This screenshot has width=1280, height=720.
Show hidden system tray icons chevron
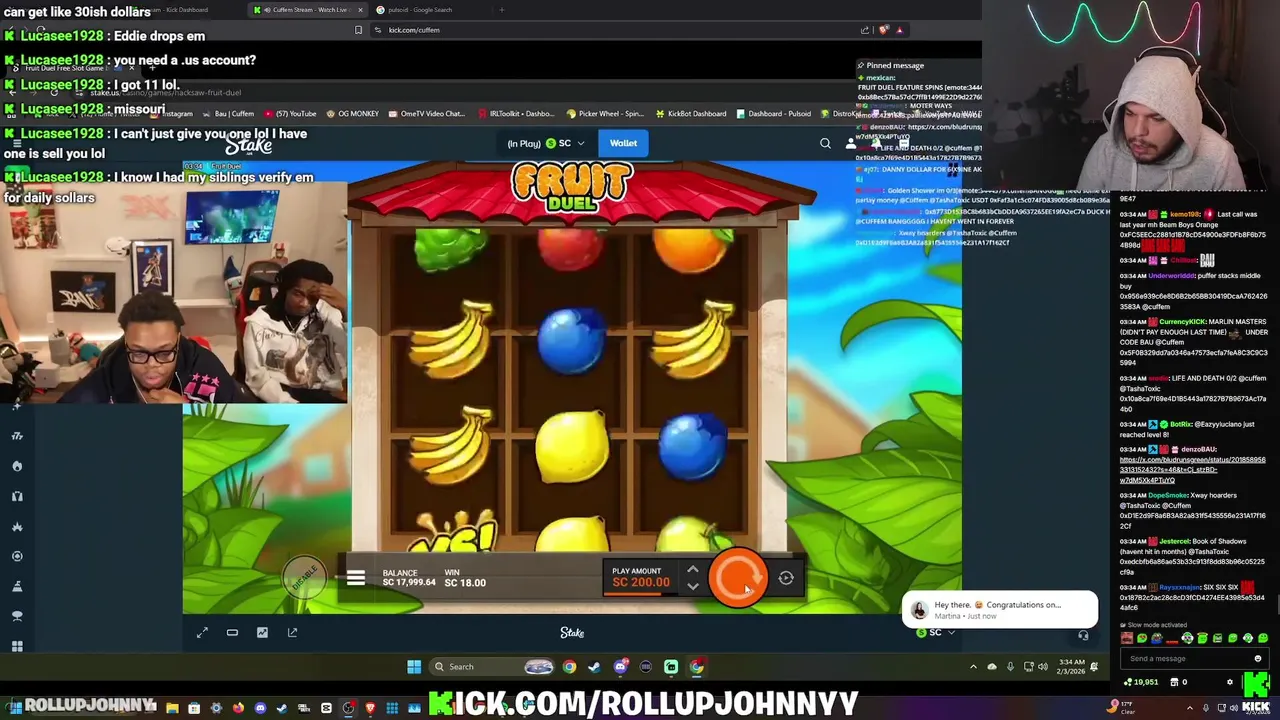[973, 667]
